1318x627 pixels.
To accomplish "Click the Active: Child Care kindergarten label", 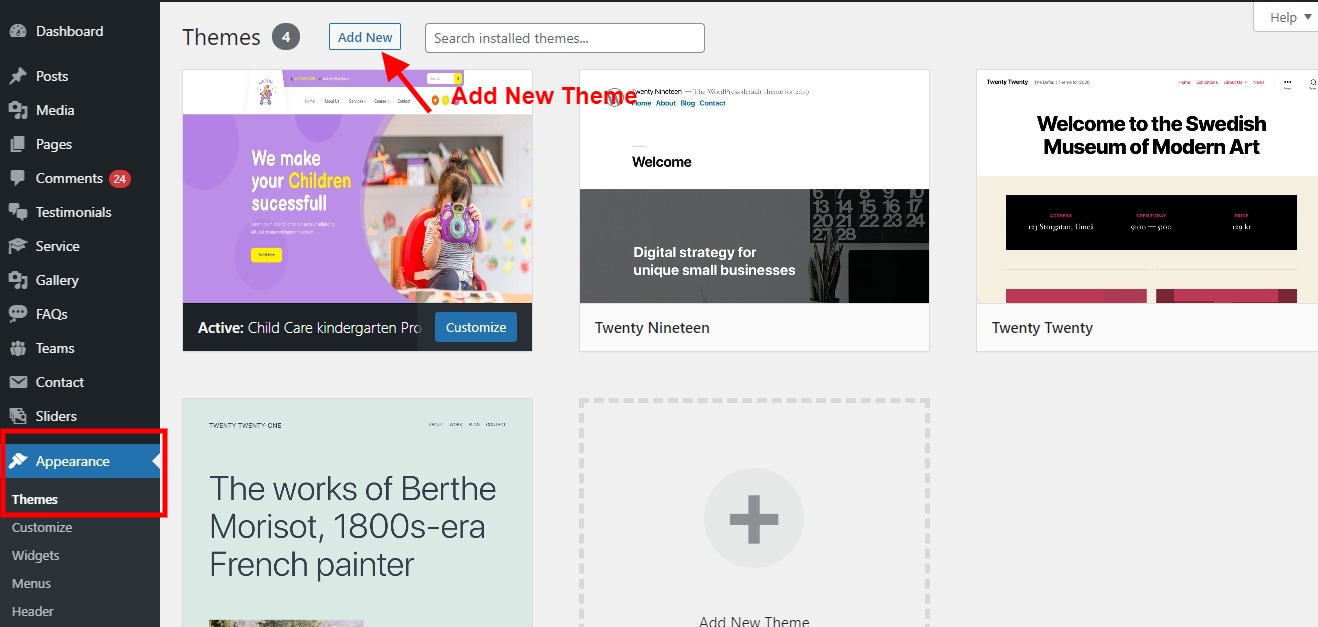I will pos(309,327).
